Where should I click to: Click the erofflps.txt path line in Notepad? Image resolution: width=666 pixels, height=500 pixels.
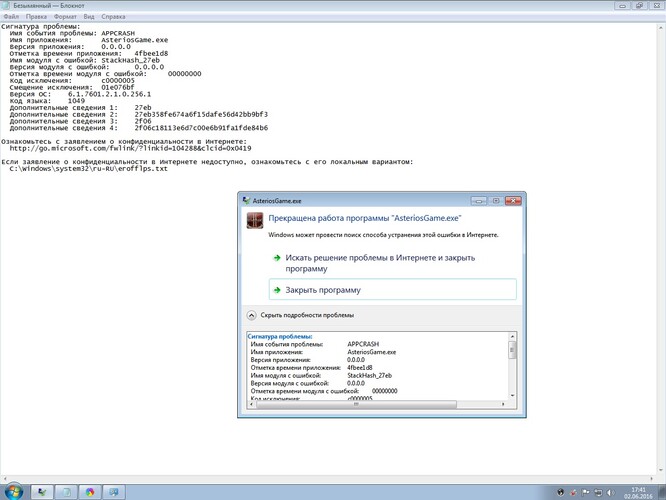click(88, 169)
